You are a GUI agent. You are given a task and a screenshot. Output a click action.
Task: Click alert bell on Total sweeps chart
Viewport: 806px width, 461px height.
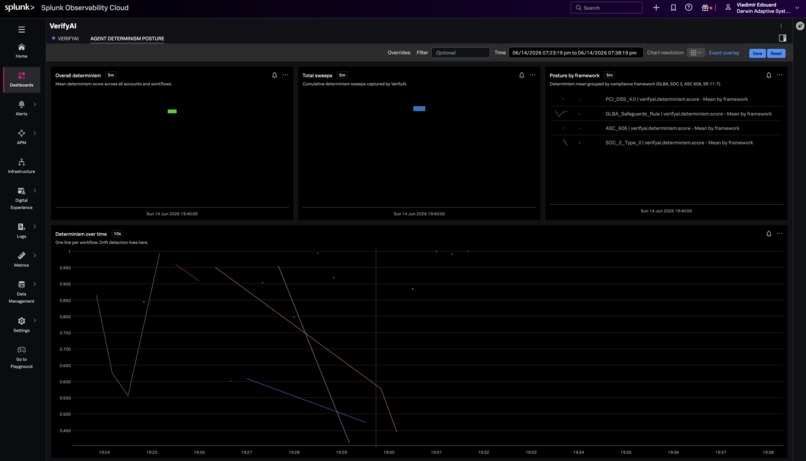521,75
